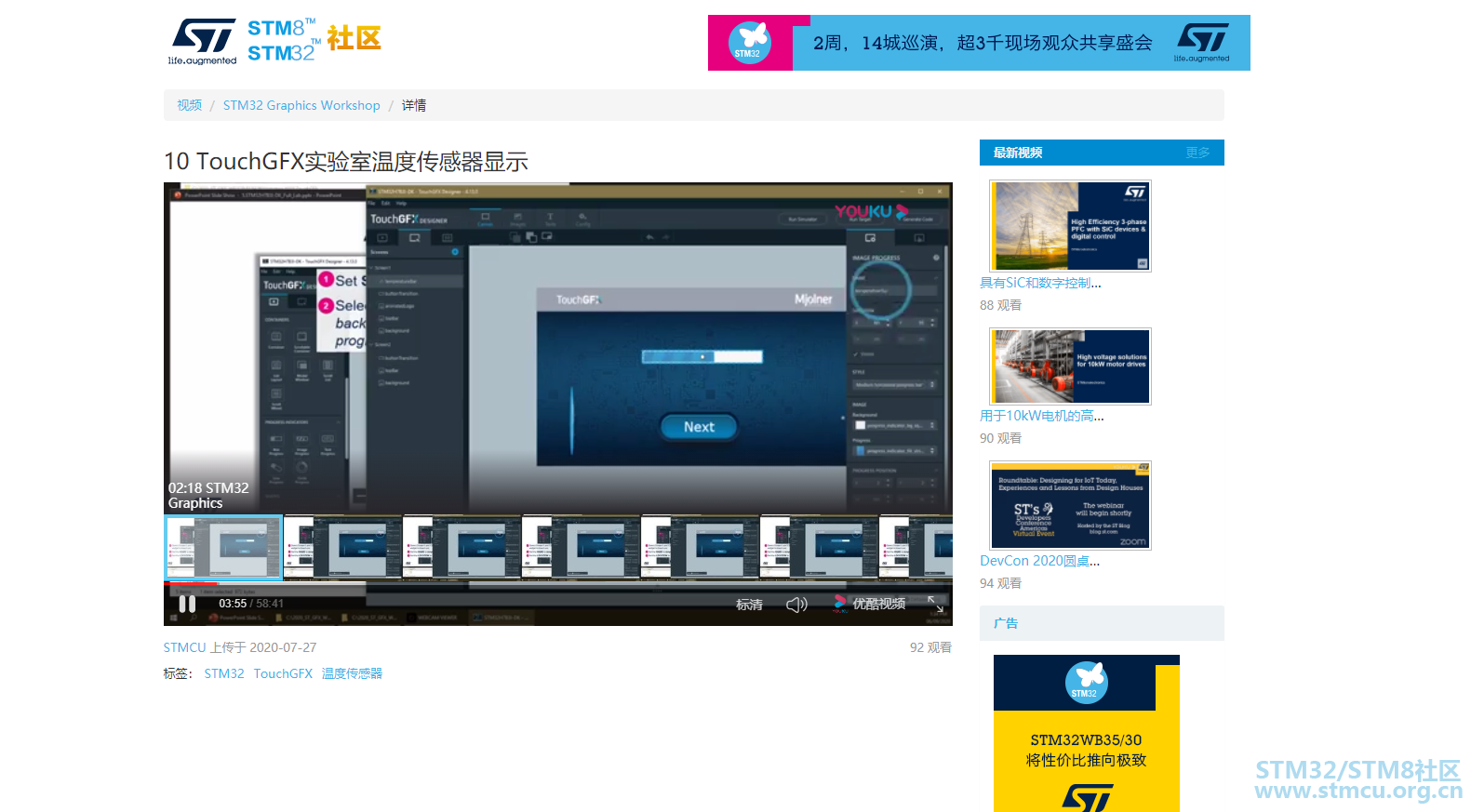Click the ST STM8/STM32 community logo
Viewport: 1471px width, 812px height.
pos(274,42)
